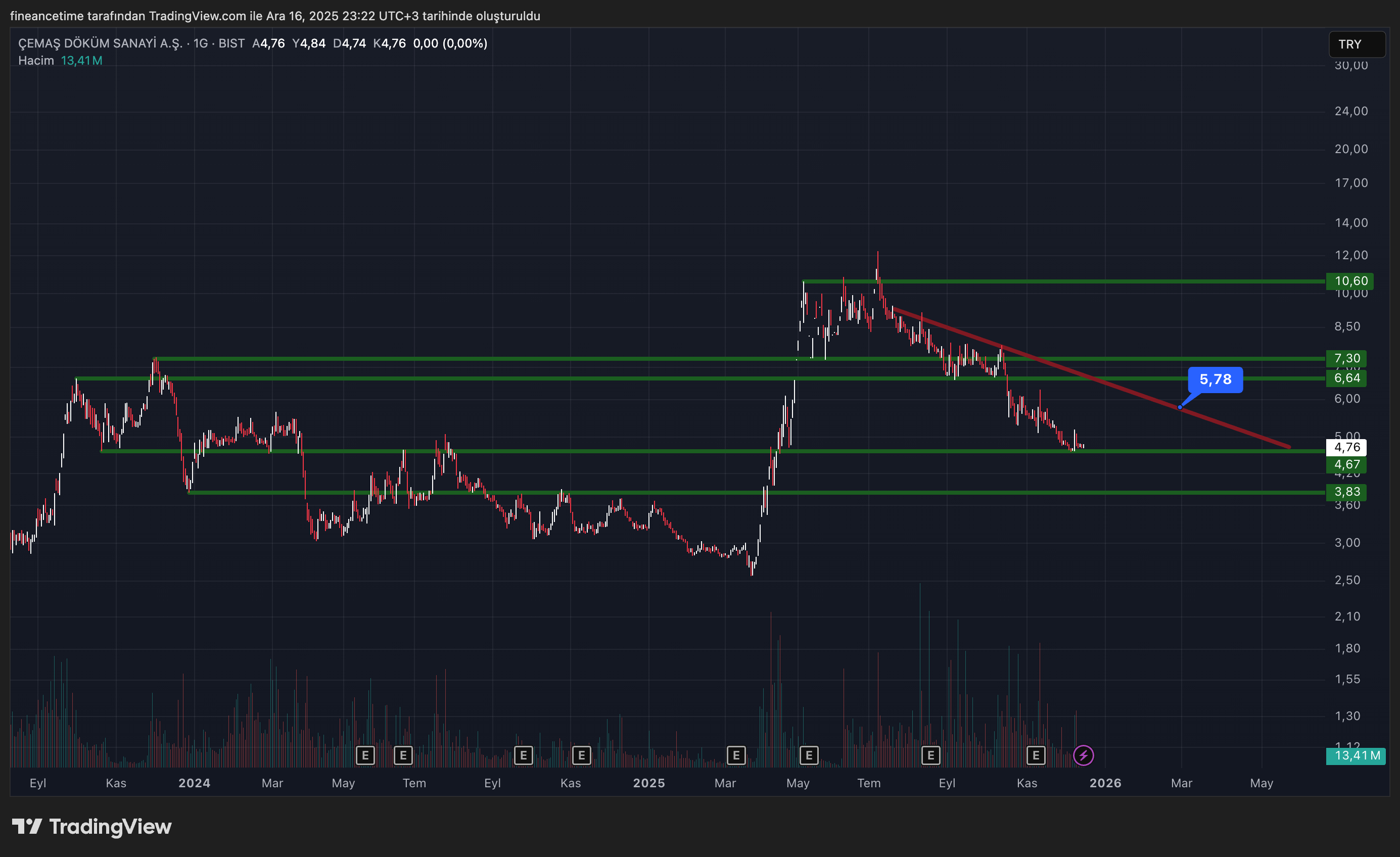Viewport: 1400px width, 857px height.
Task: Click the earliest E earnings marker
Action: (365, 755)
